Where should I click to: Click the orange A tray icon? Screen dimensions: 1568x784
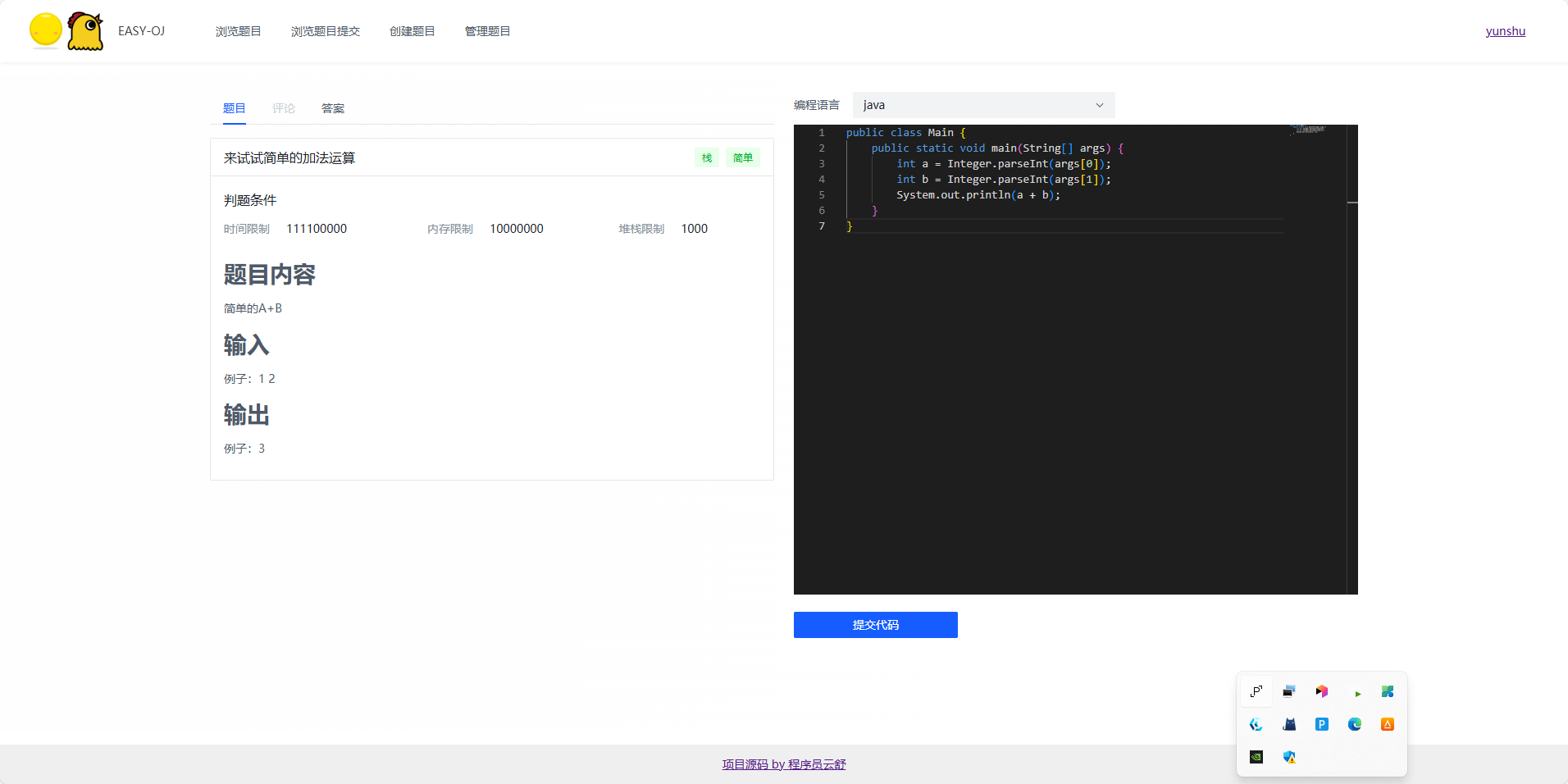coord(1388,724)
